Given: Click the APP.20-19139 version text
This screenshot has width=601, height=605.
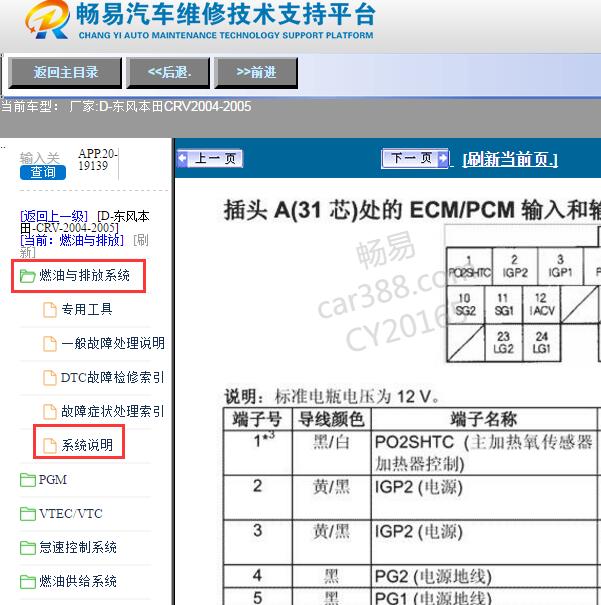Looking at the screenshot, I should tap(97, 160).
